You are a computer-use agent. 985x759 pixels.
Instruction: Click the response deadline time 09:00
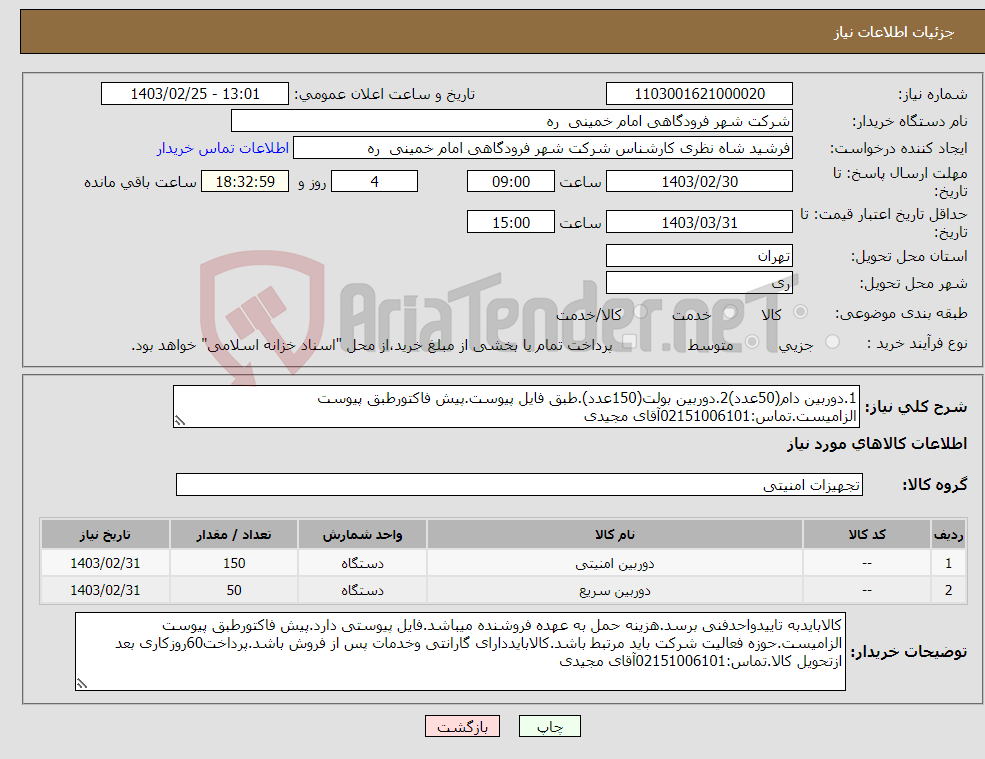tap(511, 182)
